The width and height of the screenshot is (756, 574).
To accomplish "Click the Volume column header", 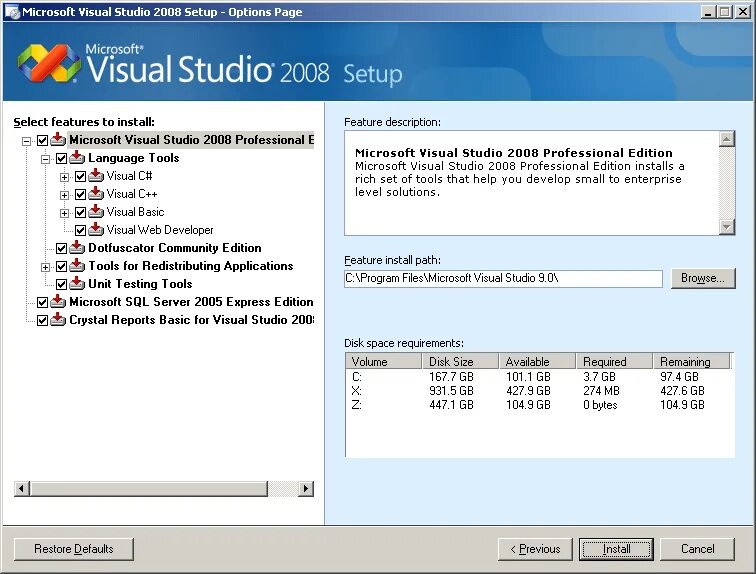I will (383, 361).
